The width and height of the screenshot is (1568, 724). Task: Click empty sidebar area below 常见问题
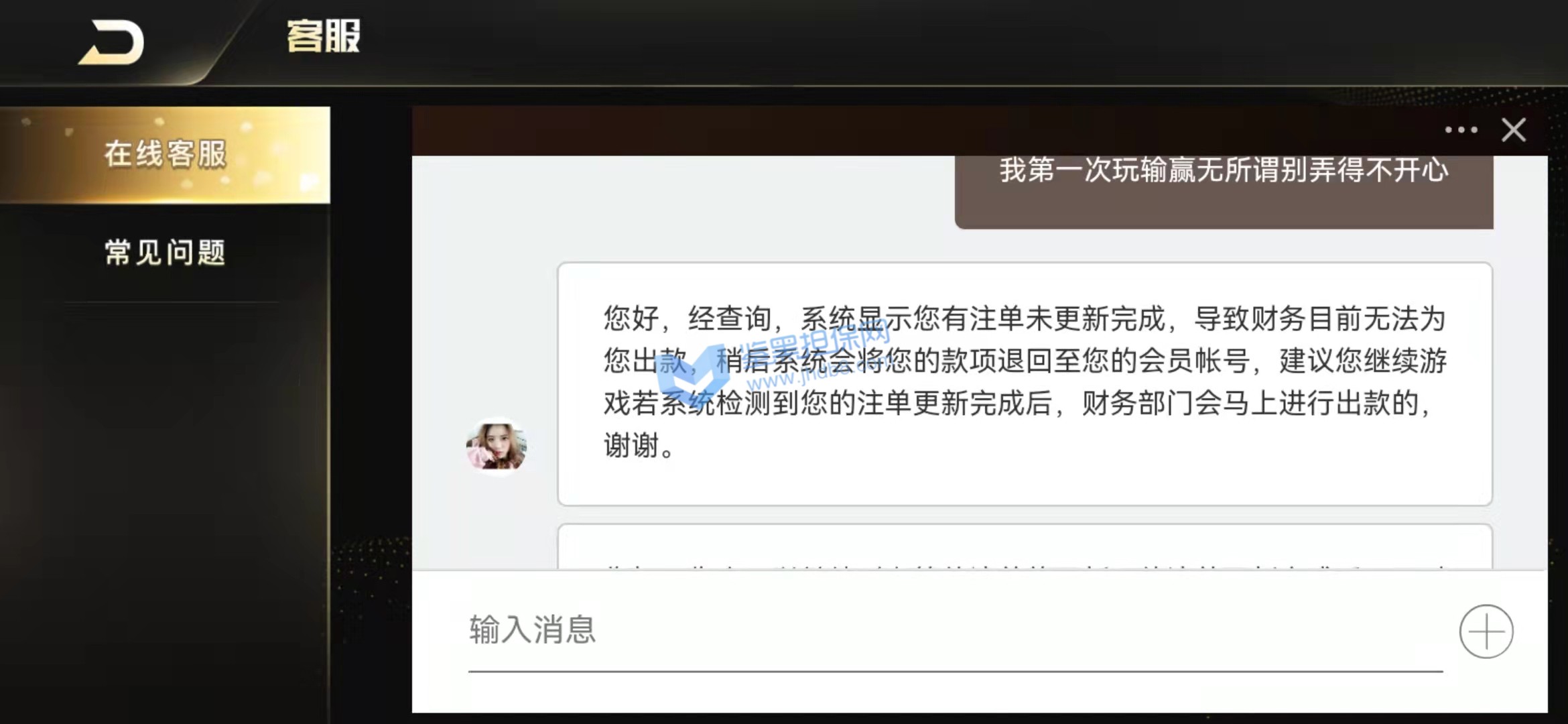(x=165, y=509)
